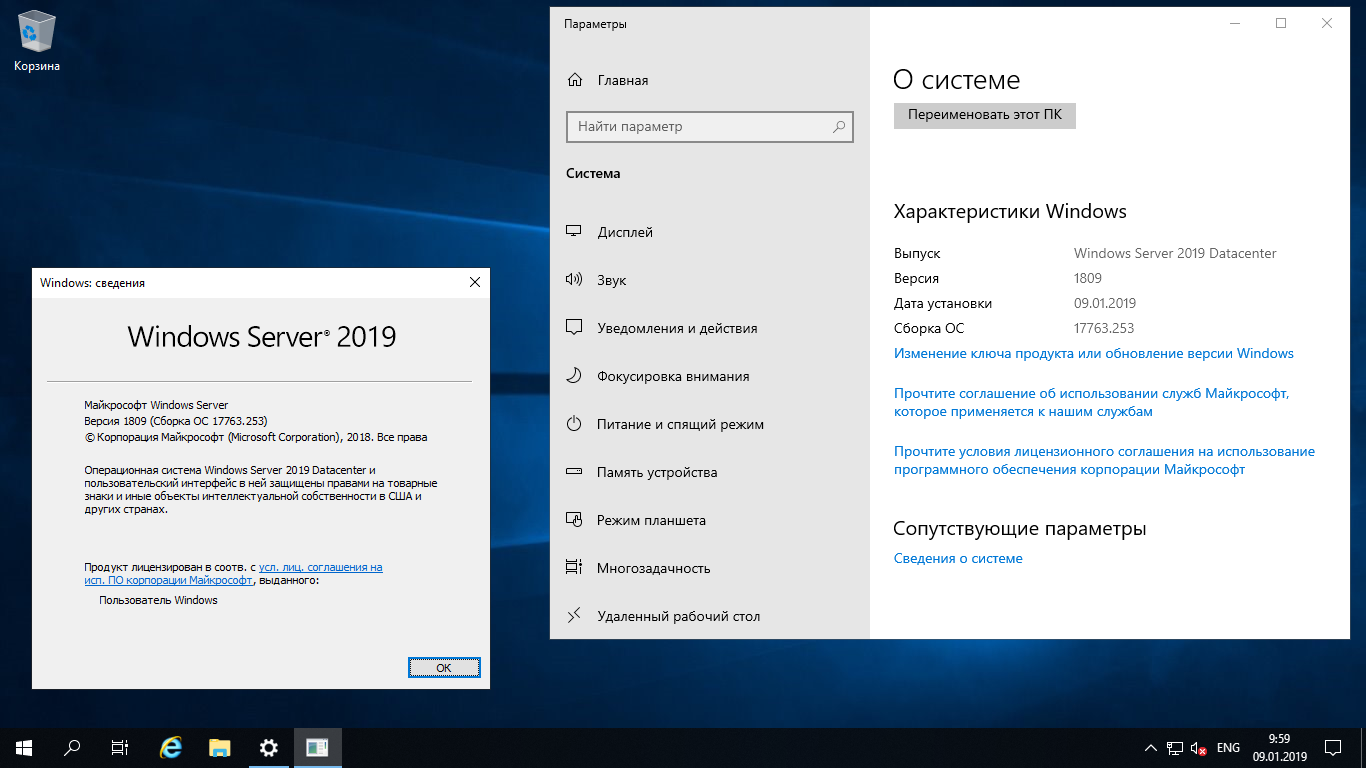Click the taskbar search magnifier
The height and width of the screenshot is (768, 1366).
pos(72,747)
